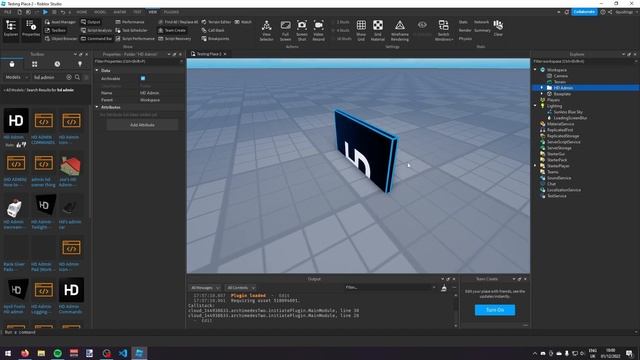Show the Network stats
The image size is (640, 360).
(482, 22)
